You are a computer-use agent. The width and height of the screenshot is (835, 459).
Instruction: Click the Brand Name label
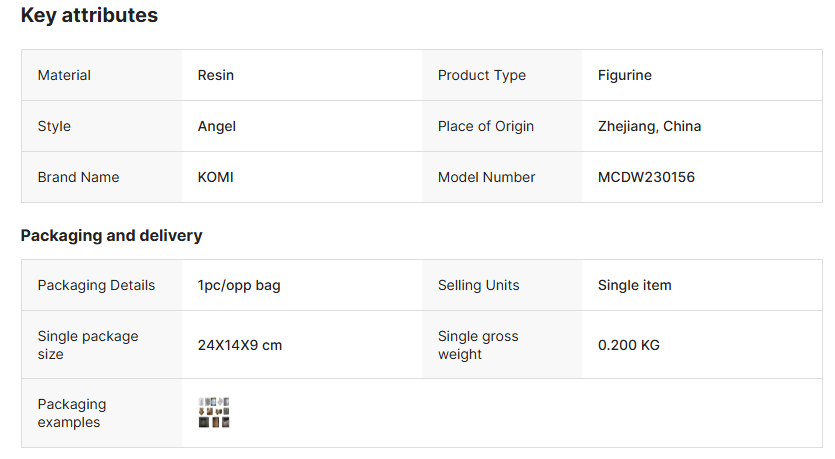coord(78,177)
